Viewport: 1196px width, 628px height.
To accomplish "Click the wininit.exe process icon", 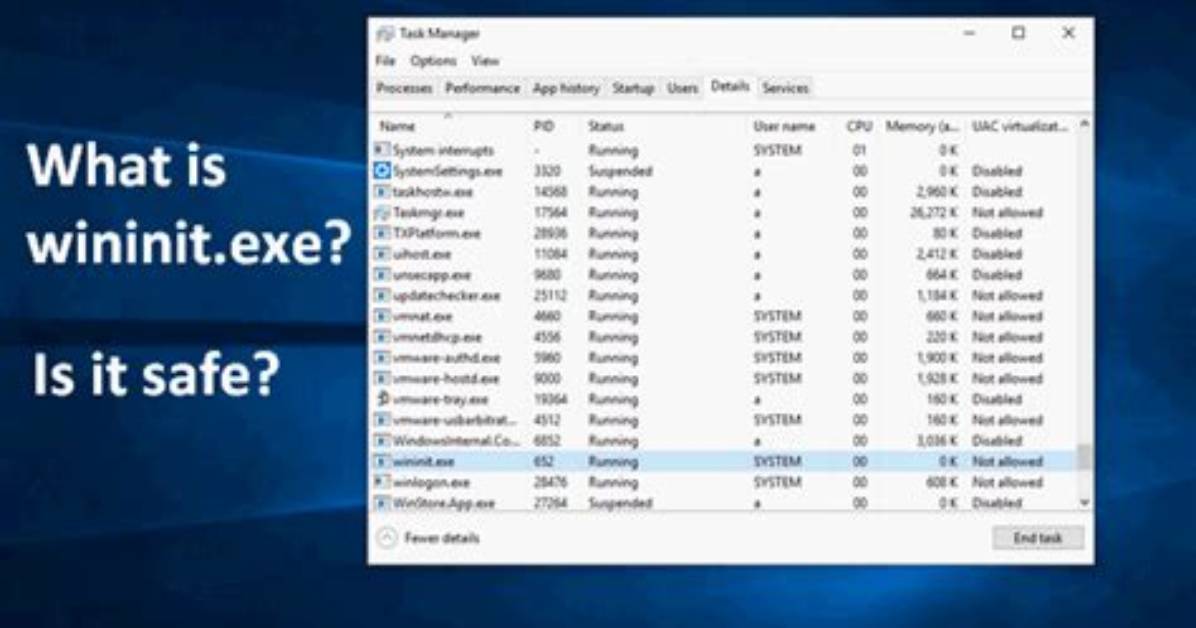I will tap(382, 461).
